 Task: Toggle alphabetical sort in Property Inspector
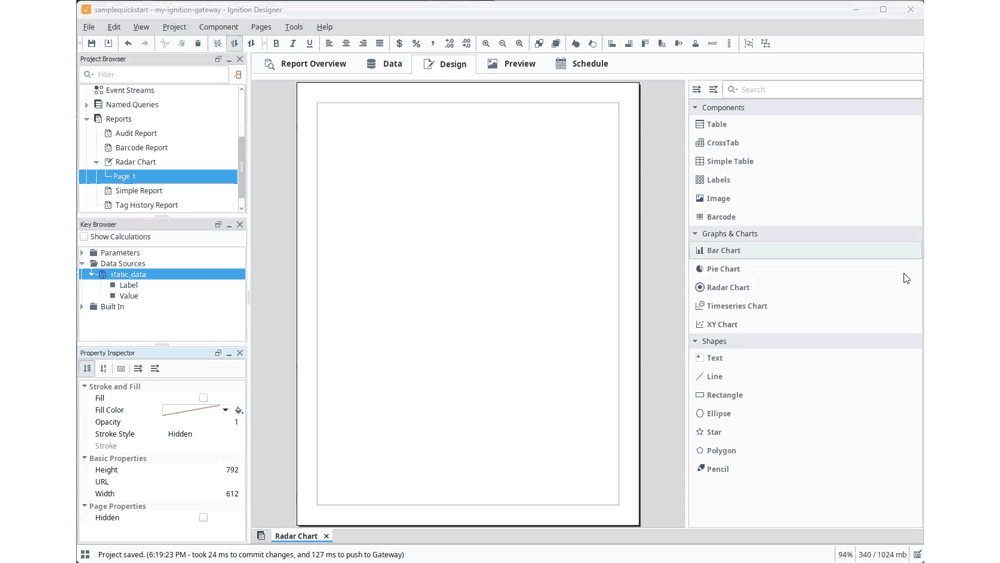[x=103, y=369]
